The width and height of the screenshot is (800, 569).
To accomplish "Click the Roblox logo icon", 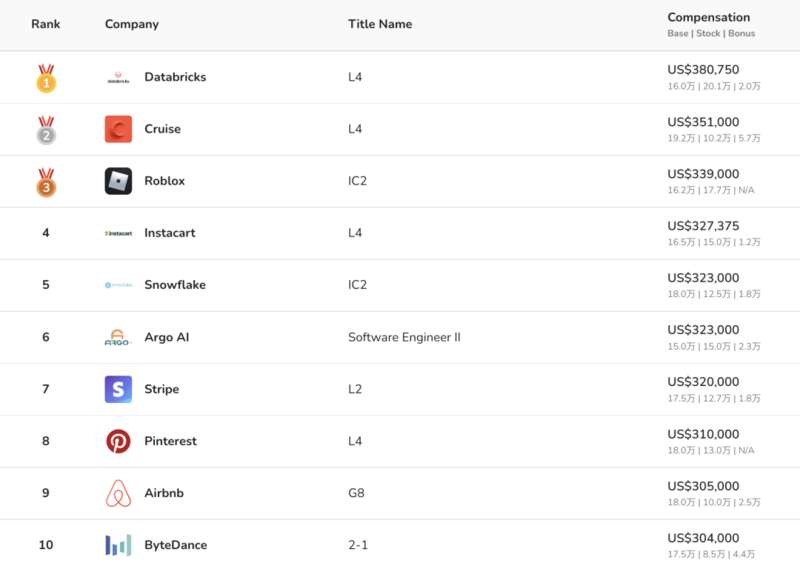I will point(118,181).
